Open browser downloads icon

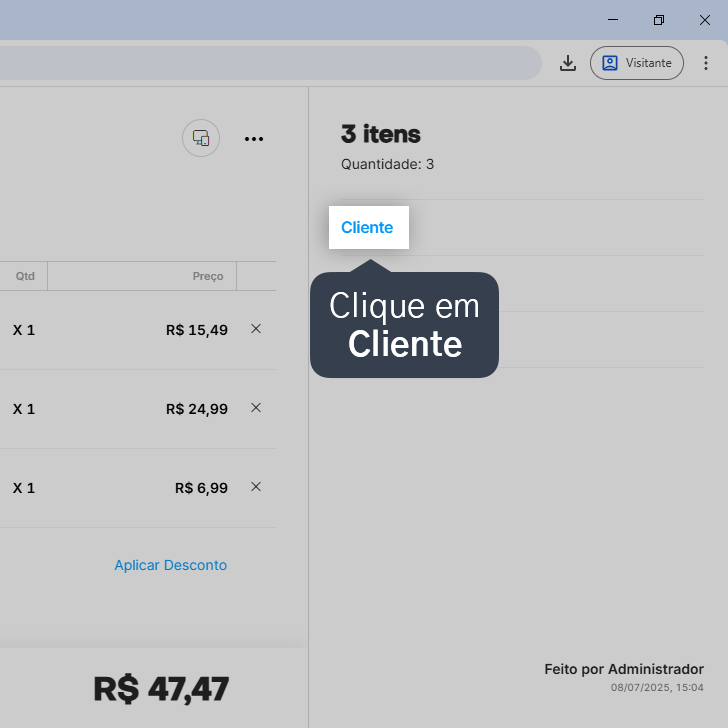tap(568, 63)
